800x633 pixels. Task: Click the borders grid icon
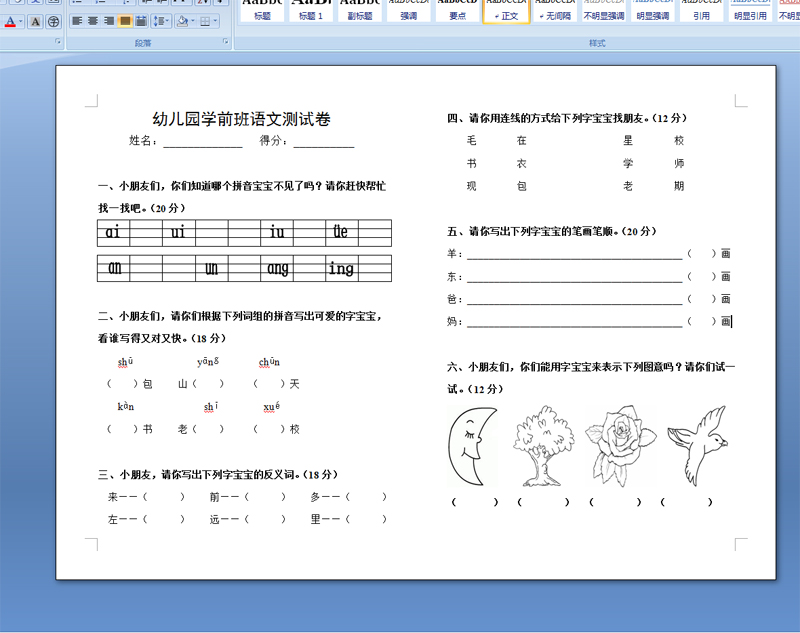coord(205,21)
